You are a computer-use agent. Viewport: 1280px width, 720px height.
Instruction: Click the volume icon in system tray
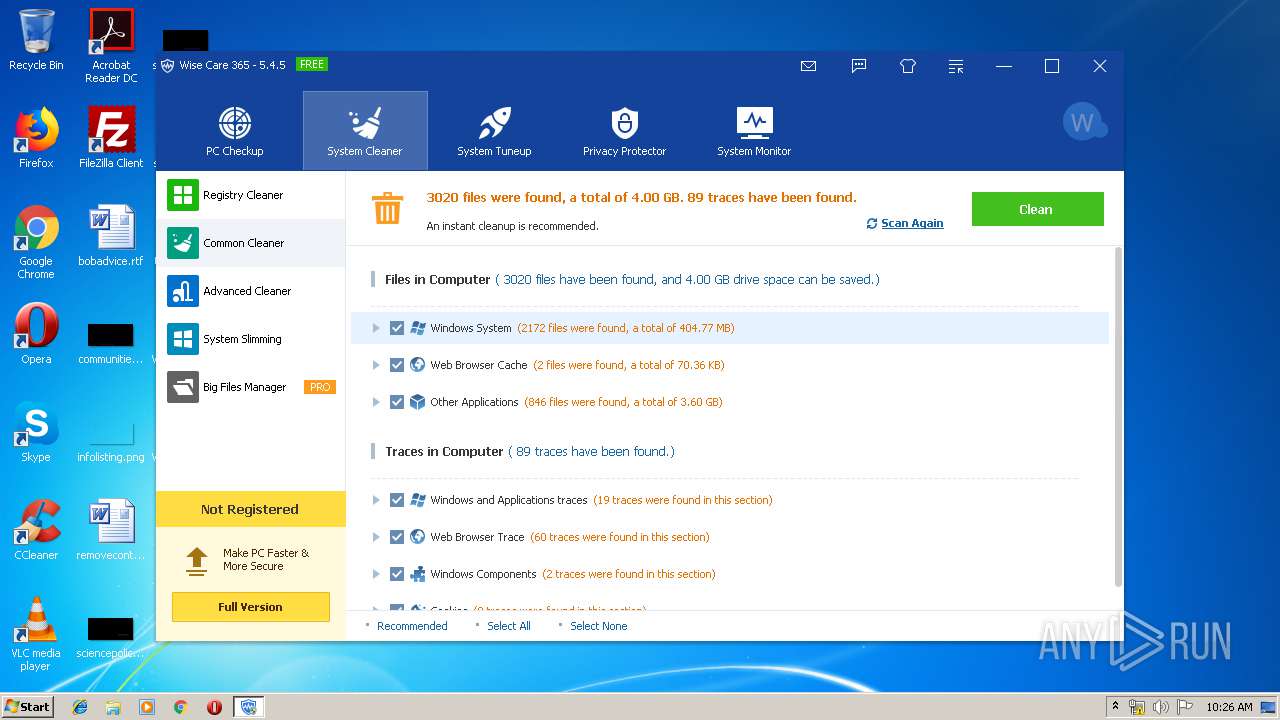point(1161,706)
